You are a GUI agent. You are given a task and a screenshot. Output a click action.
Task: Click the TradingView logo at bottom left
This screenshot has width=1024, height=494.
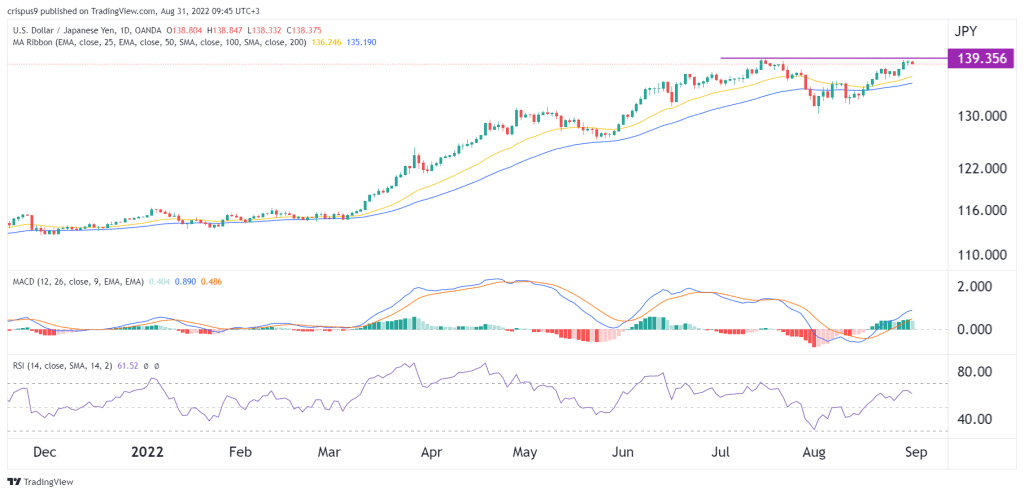40,482
